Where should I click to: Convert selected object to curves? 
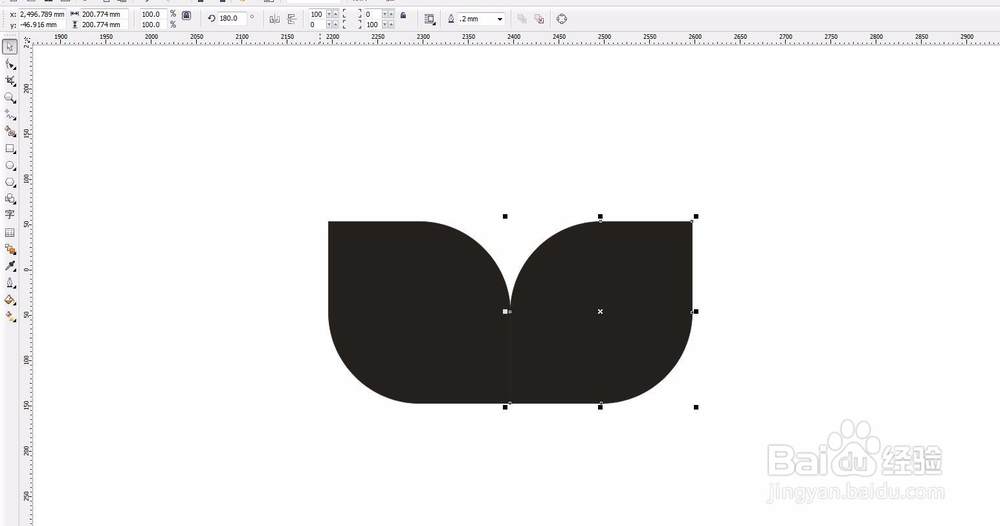pos(561,19)
